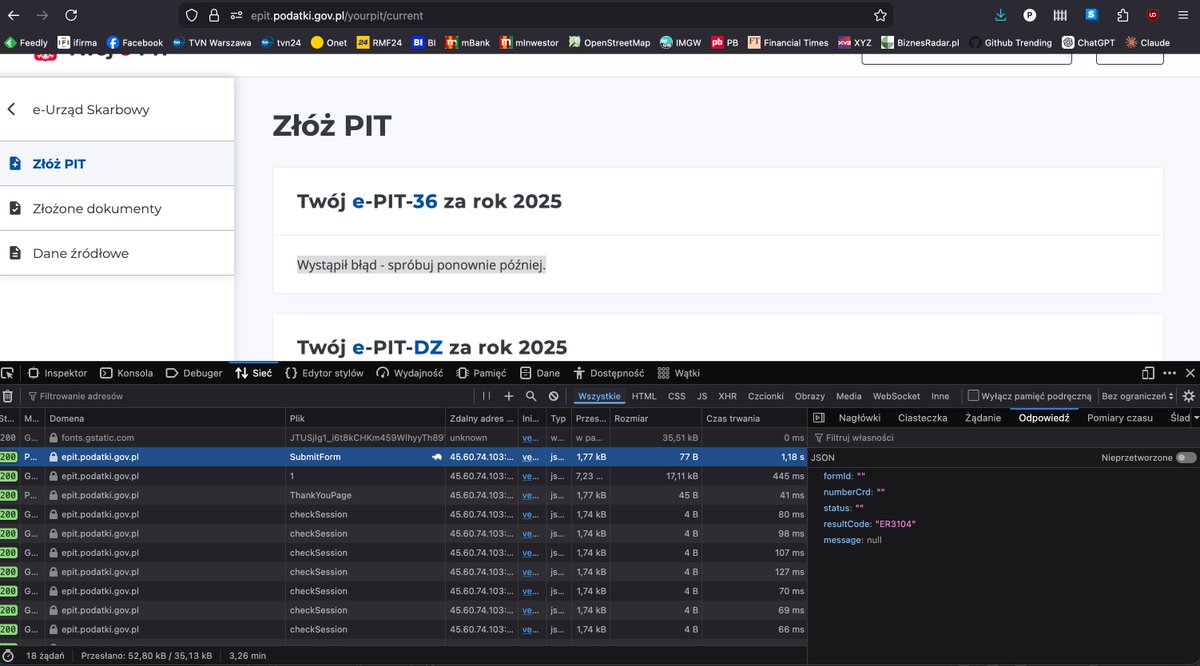Open the ChatGPT bookmark
1200x666 pixels.
(1088, 43)
